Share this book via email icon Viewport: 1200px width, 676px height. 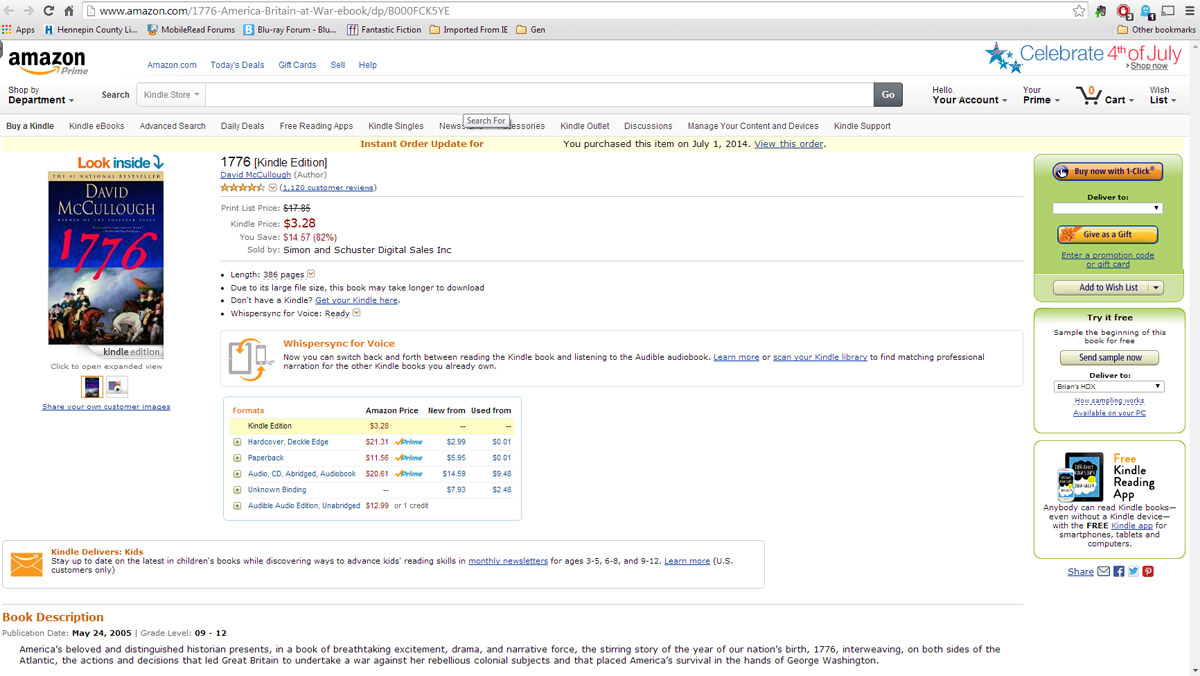tap(1104, 571)
